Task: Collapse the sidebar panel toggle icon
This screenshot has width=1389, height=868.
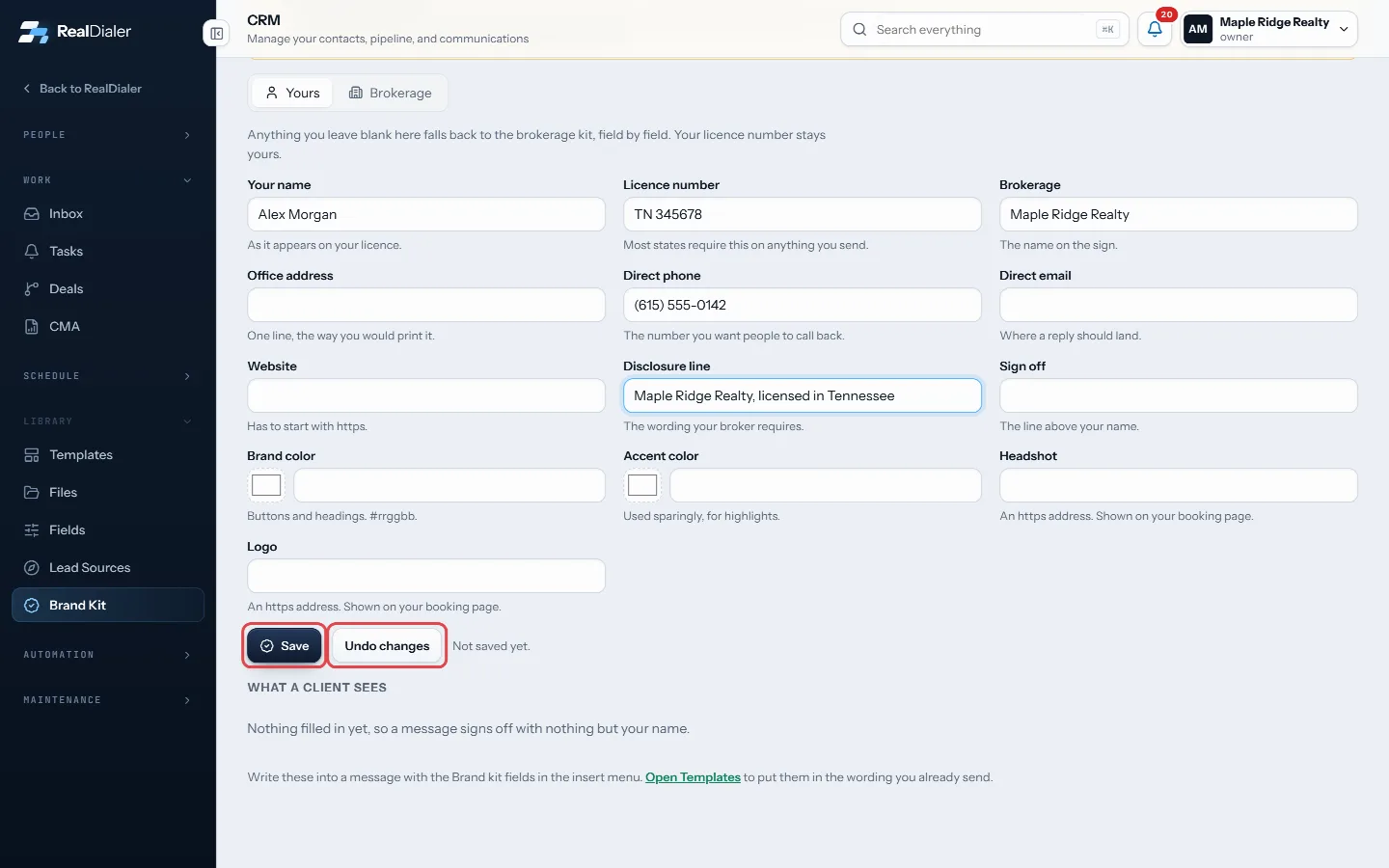Action: tap(217, 34)
